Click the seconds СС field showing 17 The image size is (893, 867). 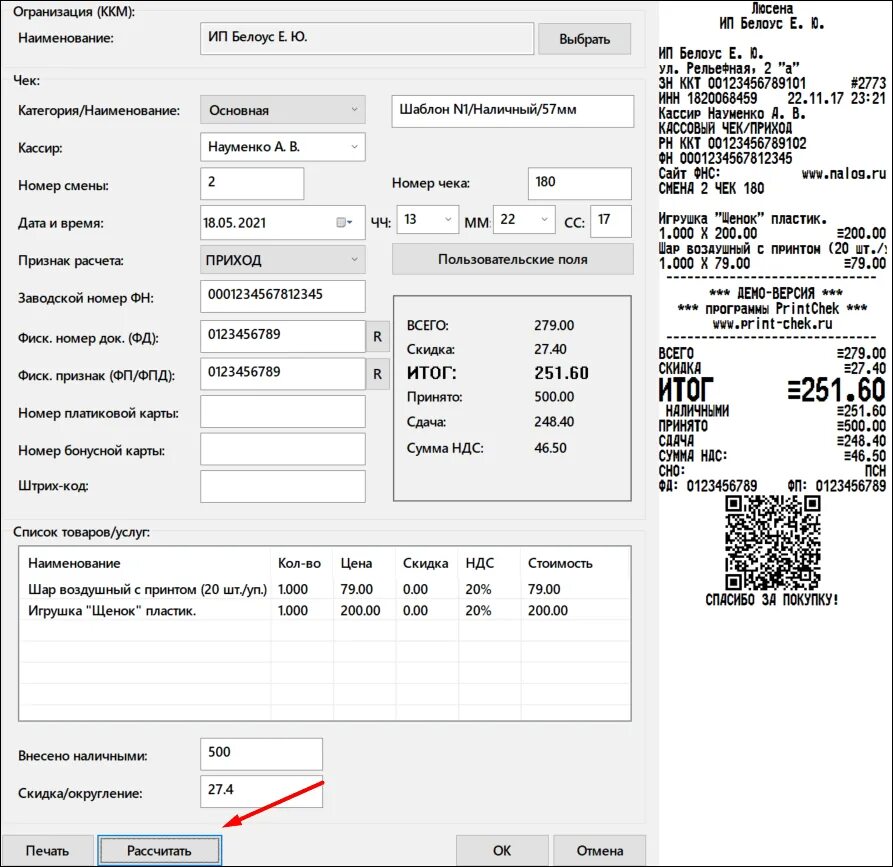pos(611,221)
